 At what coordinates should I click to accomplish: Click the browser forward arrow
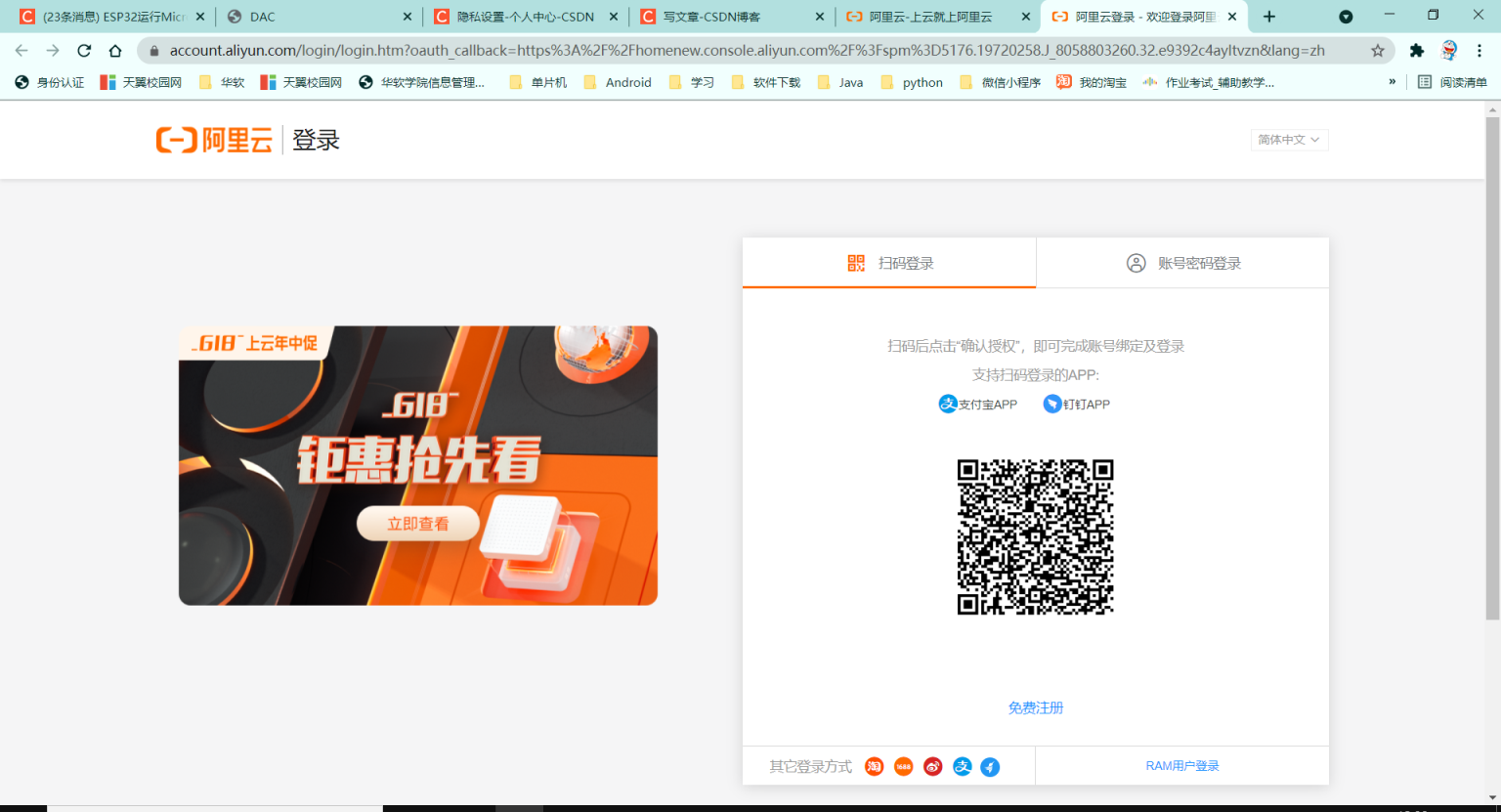point(53,51)
